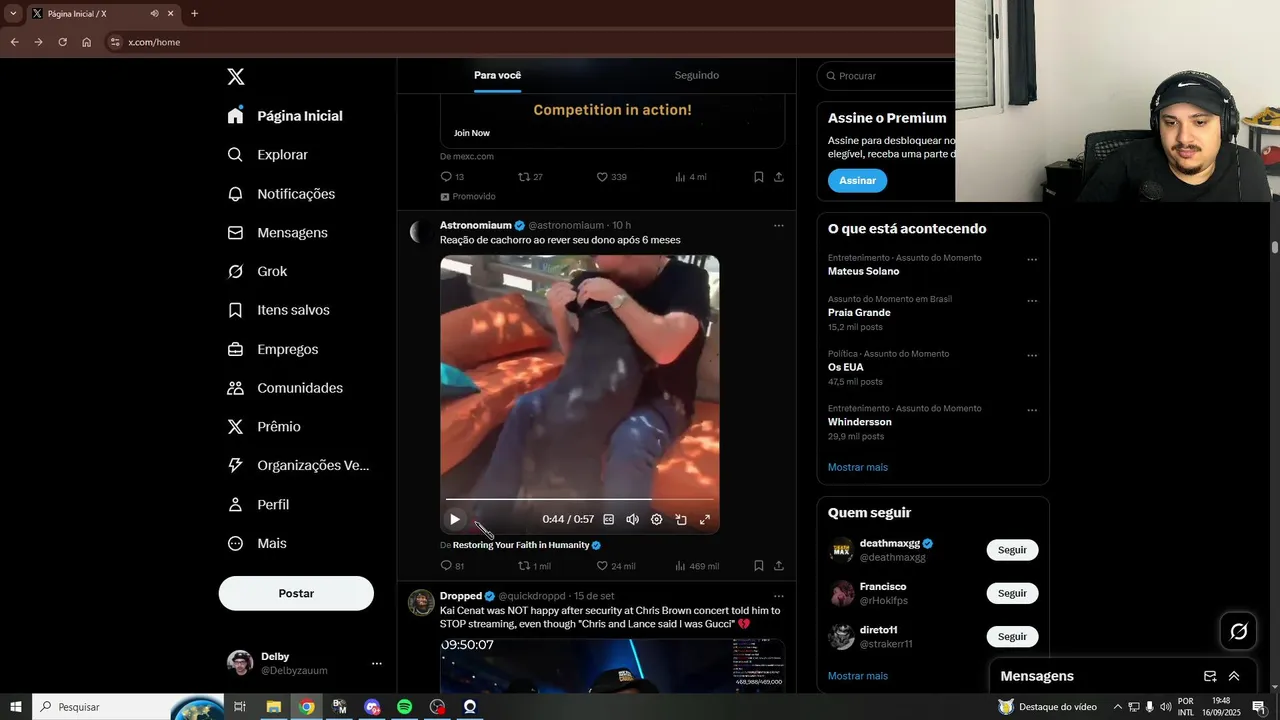Open more options for Mateus Solano trend

[1032, 260]
